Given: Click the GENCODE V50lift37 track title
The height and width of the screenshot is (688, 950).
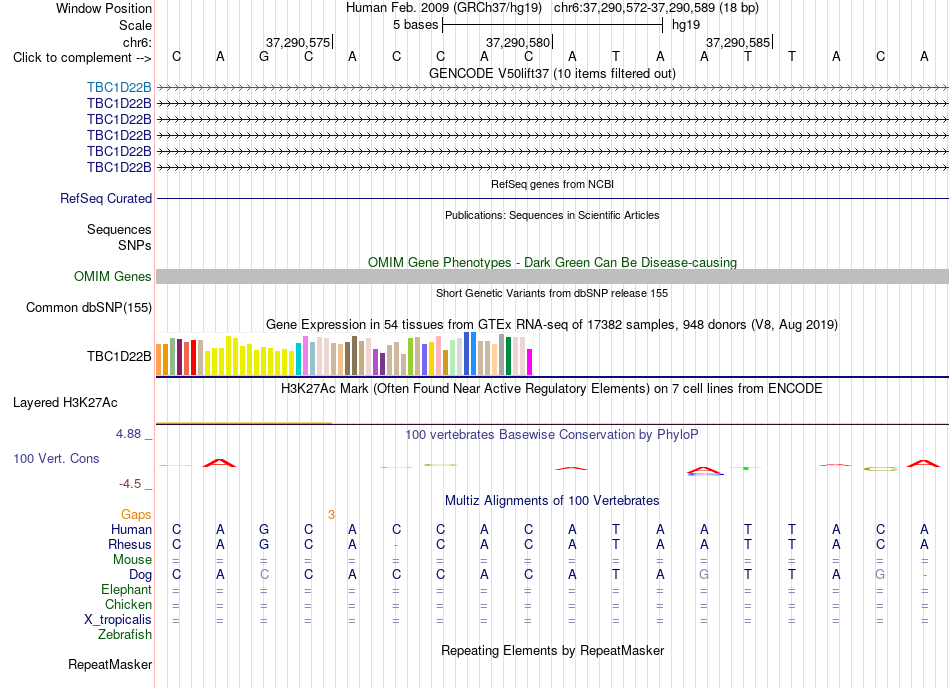Looking at the screenshot, I should point(552,74).
